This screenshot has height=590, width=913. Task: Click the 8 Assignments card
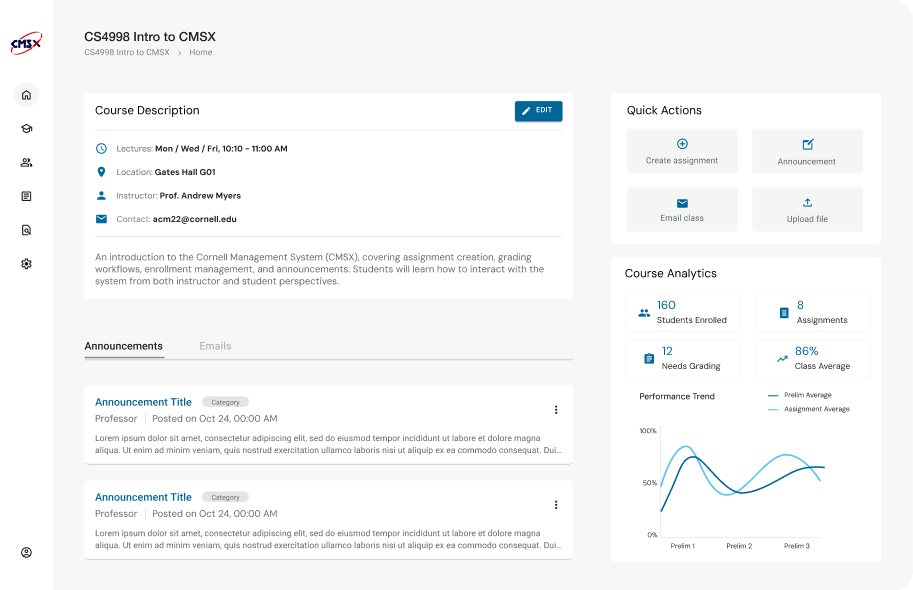(x=813, y=313)
